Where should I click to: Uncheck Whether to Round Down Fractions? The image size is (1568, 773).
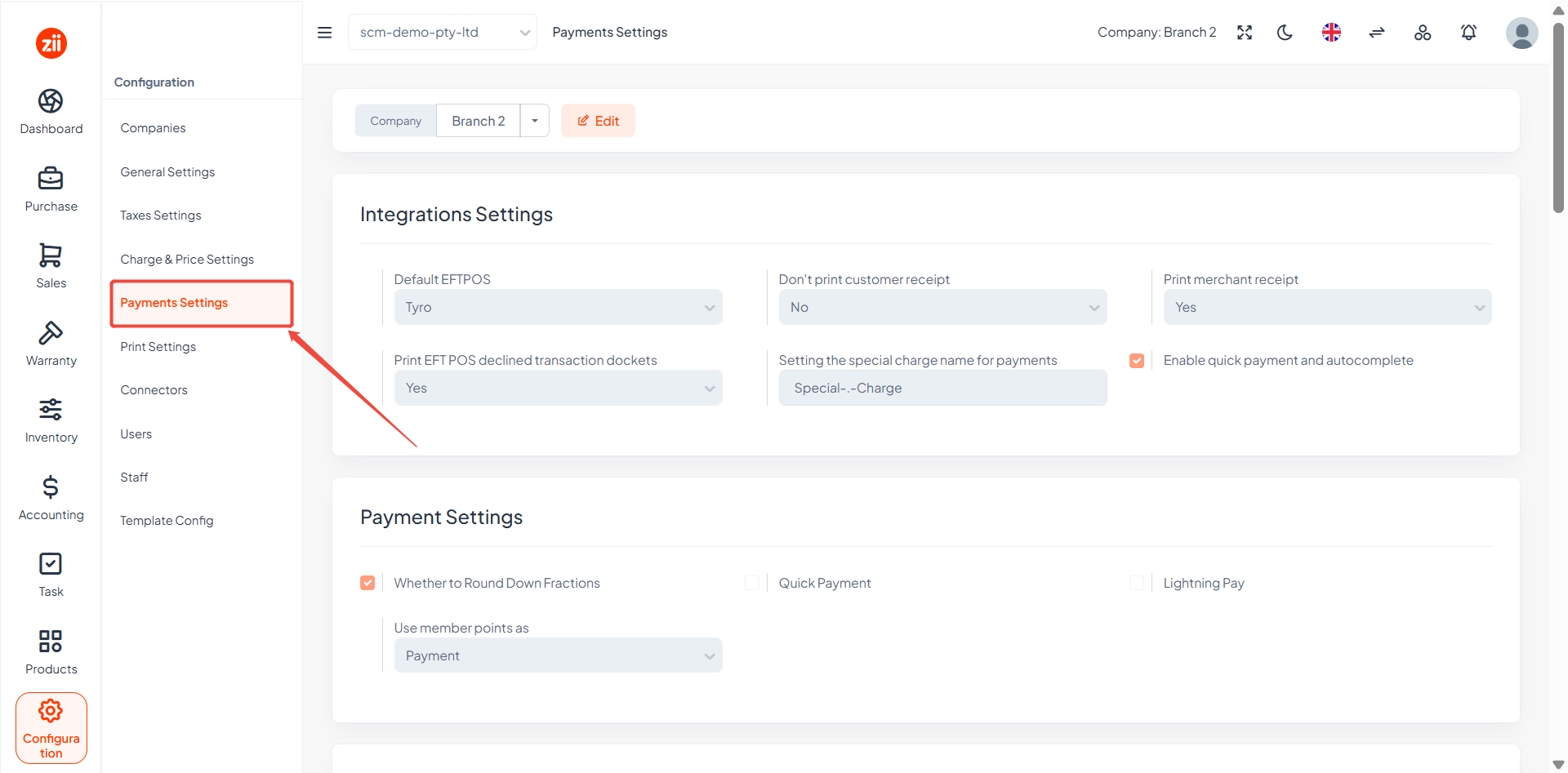[x=367, y=583]
